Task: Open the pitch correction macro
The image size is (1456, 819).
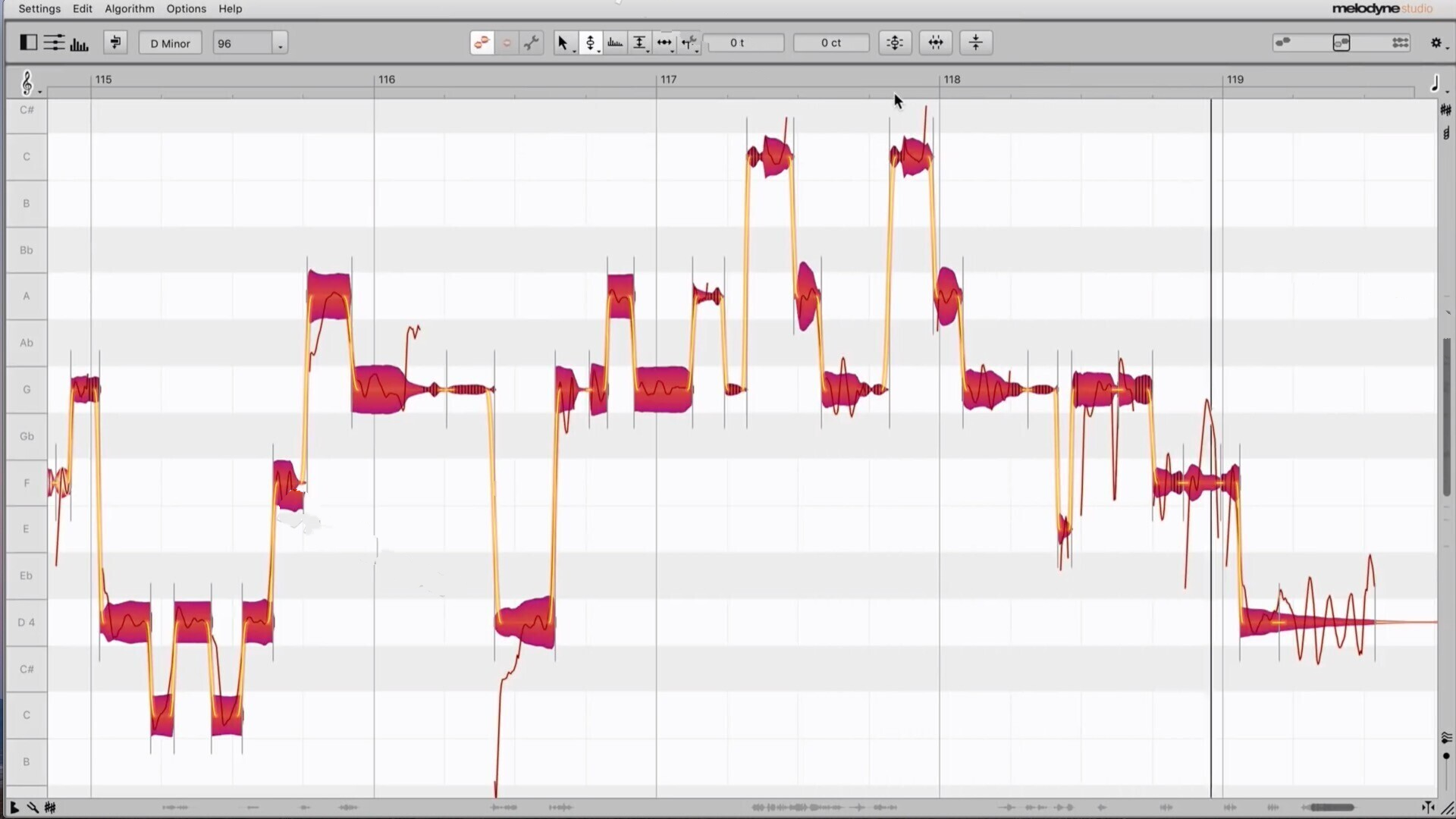Action: pos(895,42)
